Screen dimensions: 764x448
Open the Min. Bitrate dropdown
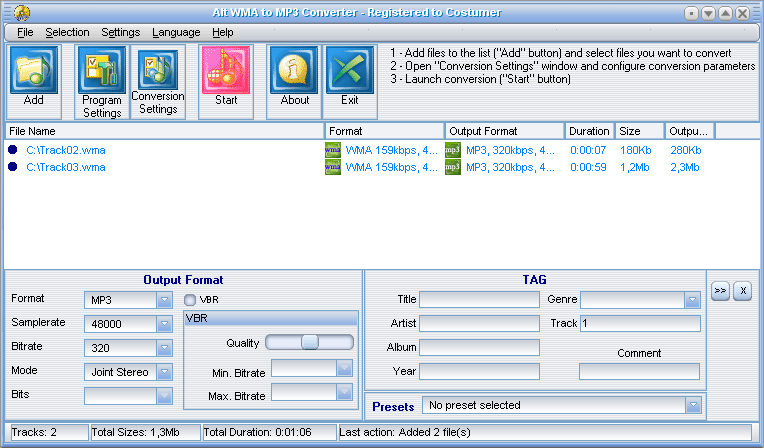point(344,369)
